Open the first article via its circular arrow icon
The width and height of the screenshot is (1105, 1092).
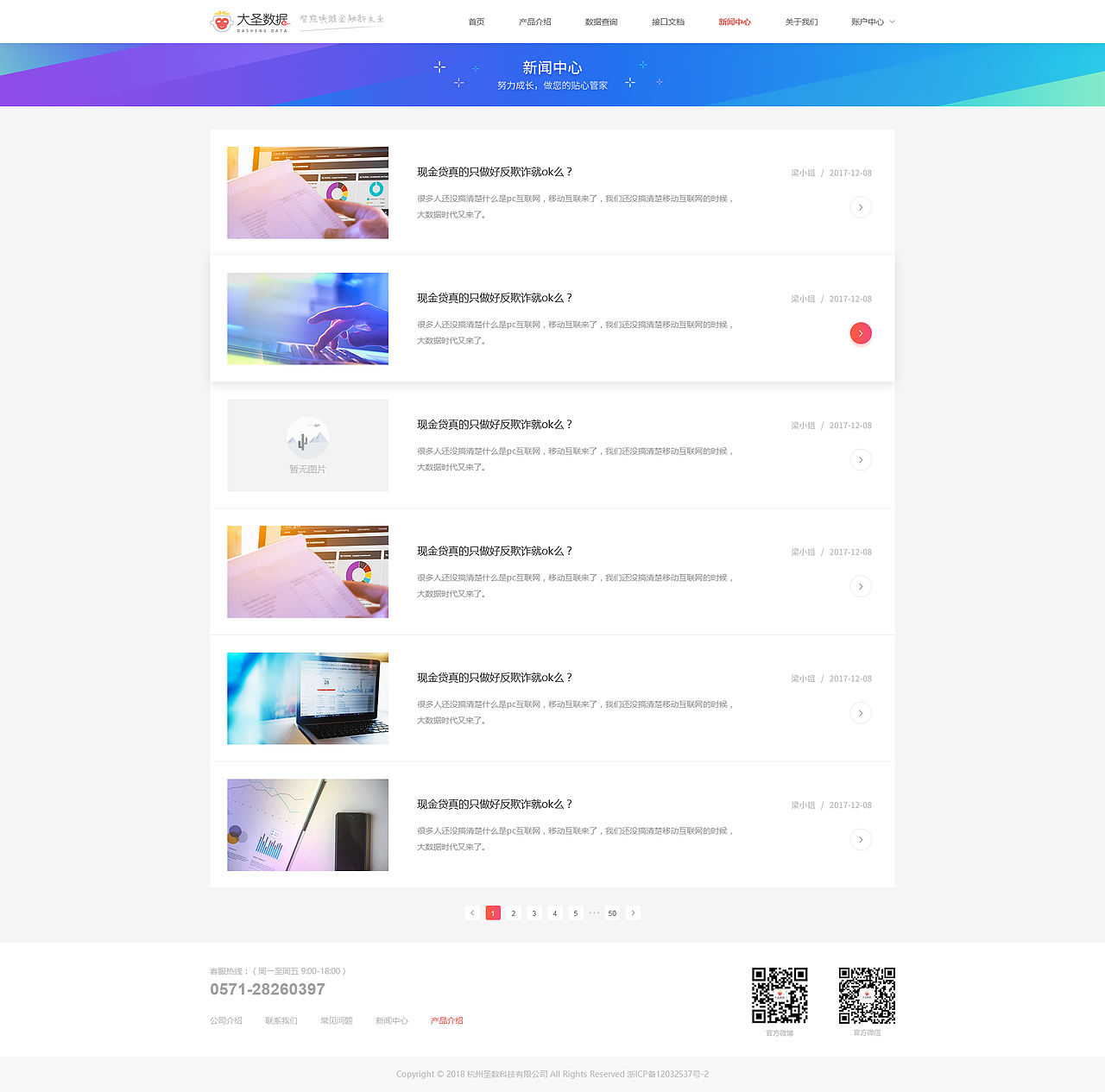tap(860, 207)
